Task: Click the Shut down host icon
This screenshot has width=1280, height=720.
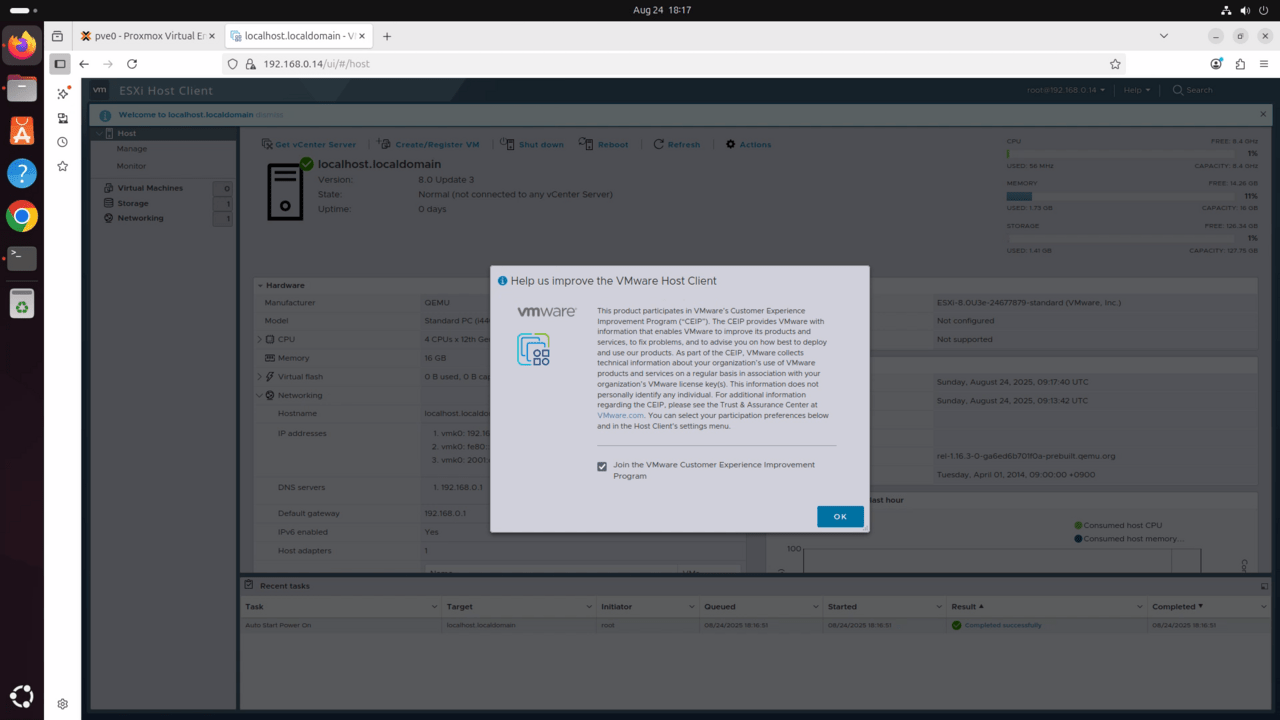Action: (x=508, y=144)
